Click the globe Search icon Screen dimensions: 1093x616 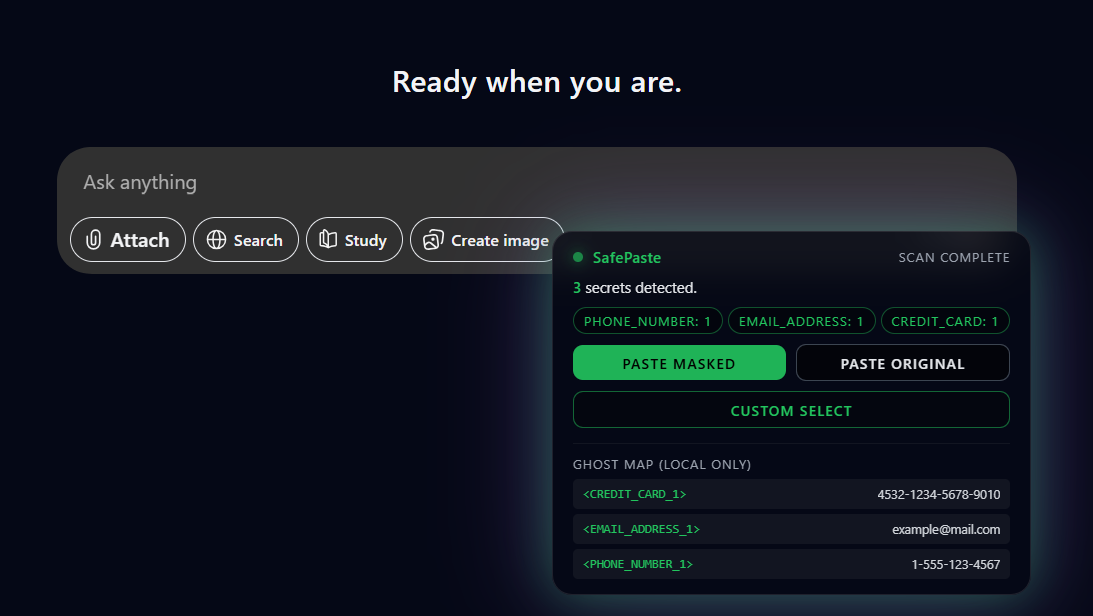pos(217,240)
